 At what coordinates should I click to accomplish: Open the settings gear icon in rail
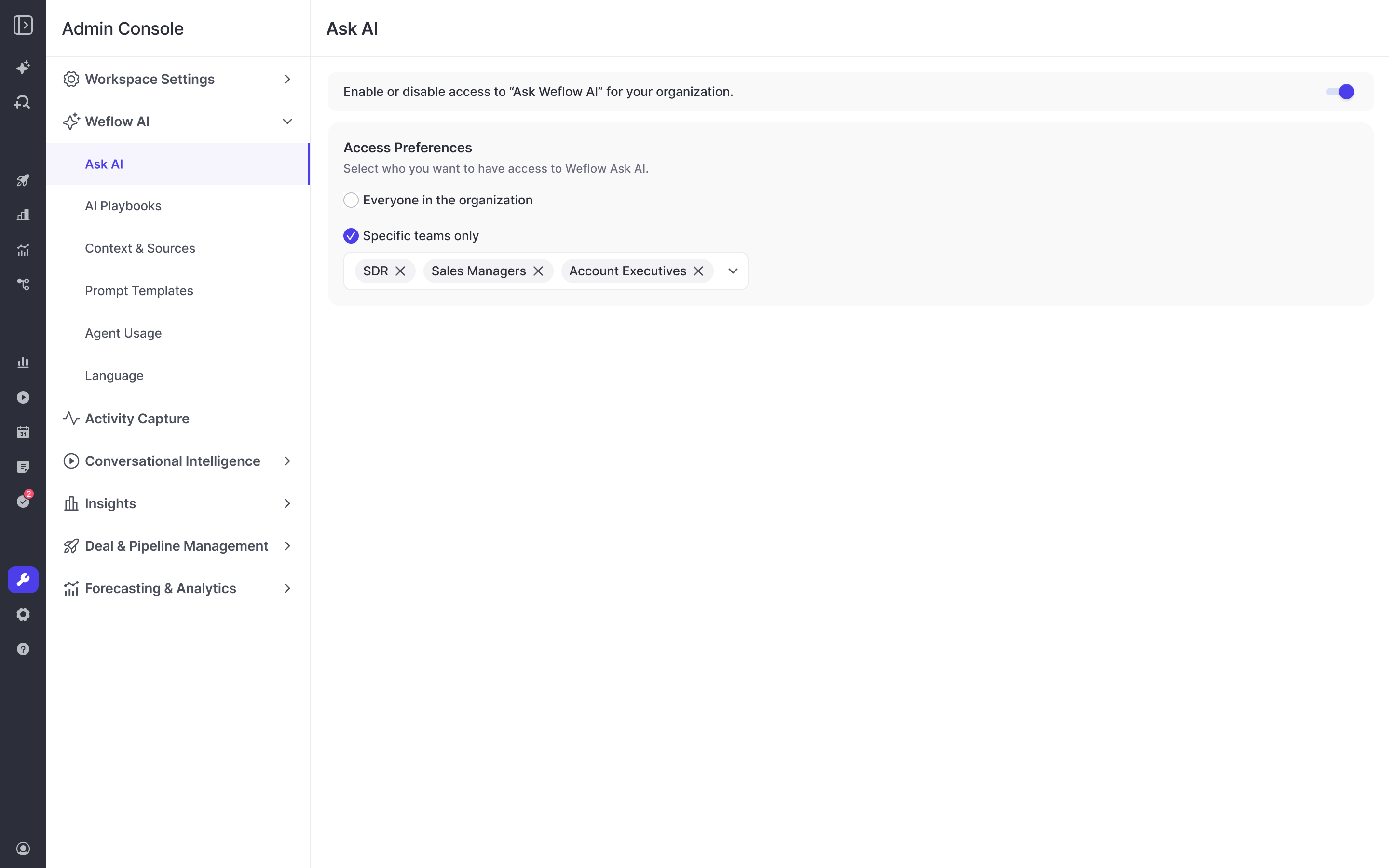pos(23,614)
